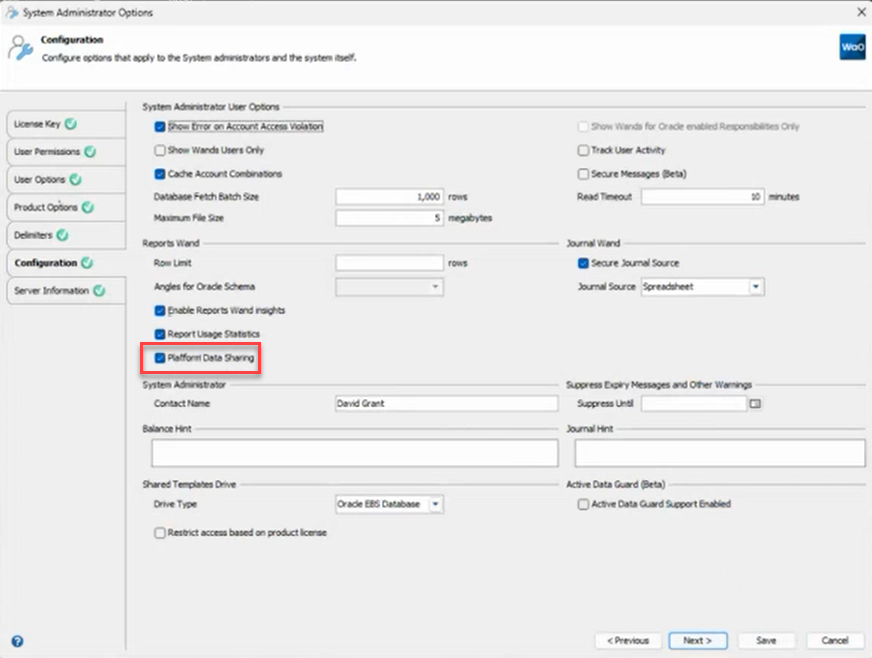Click the help question mark icon
Viewport: 872px width, 658px height.
(17, 641)
